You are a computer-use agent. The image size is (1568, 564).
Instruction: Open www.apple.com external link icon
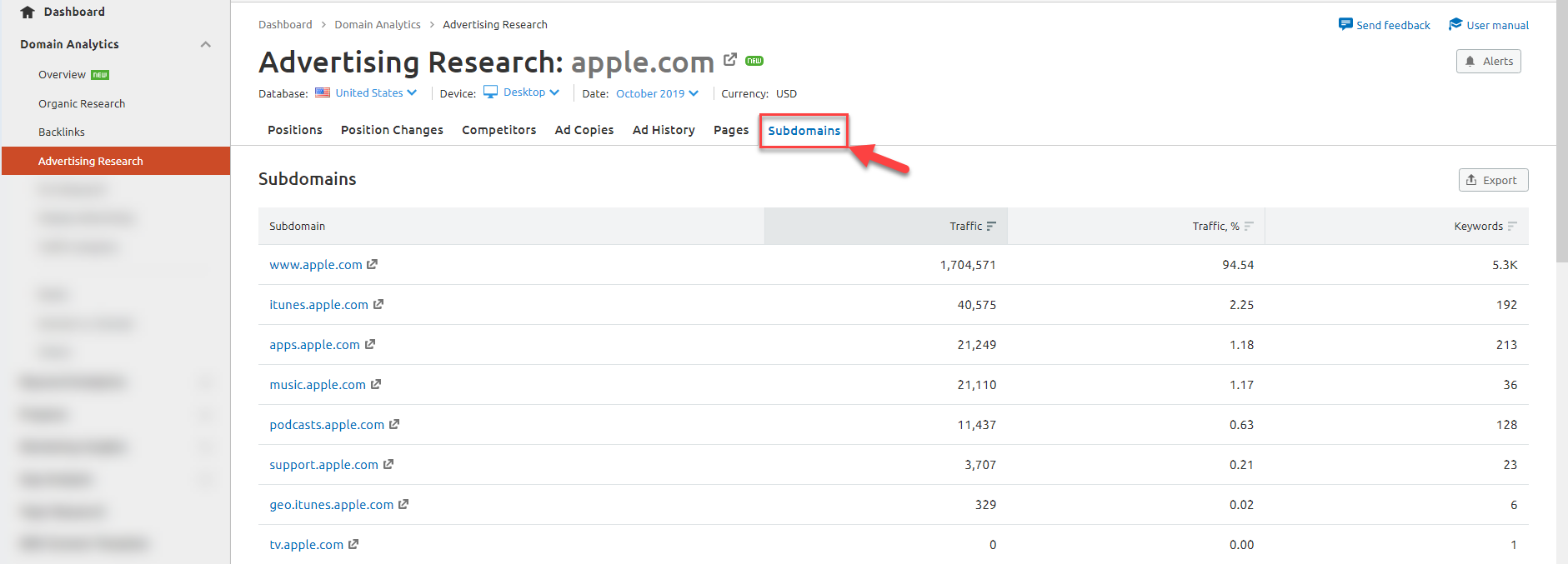tap(373, 264)
